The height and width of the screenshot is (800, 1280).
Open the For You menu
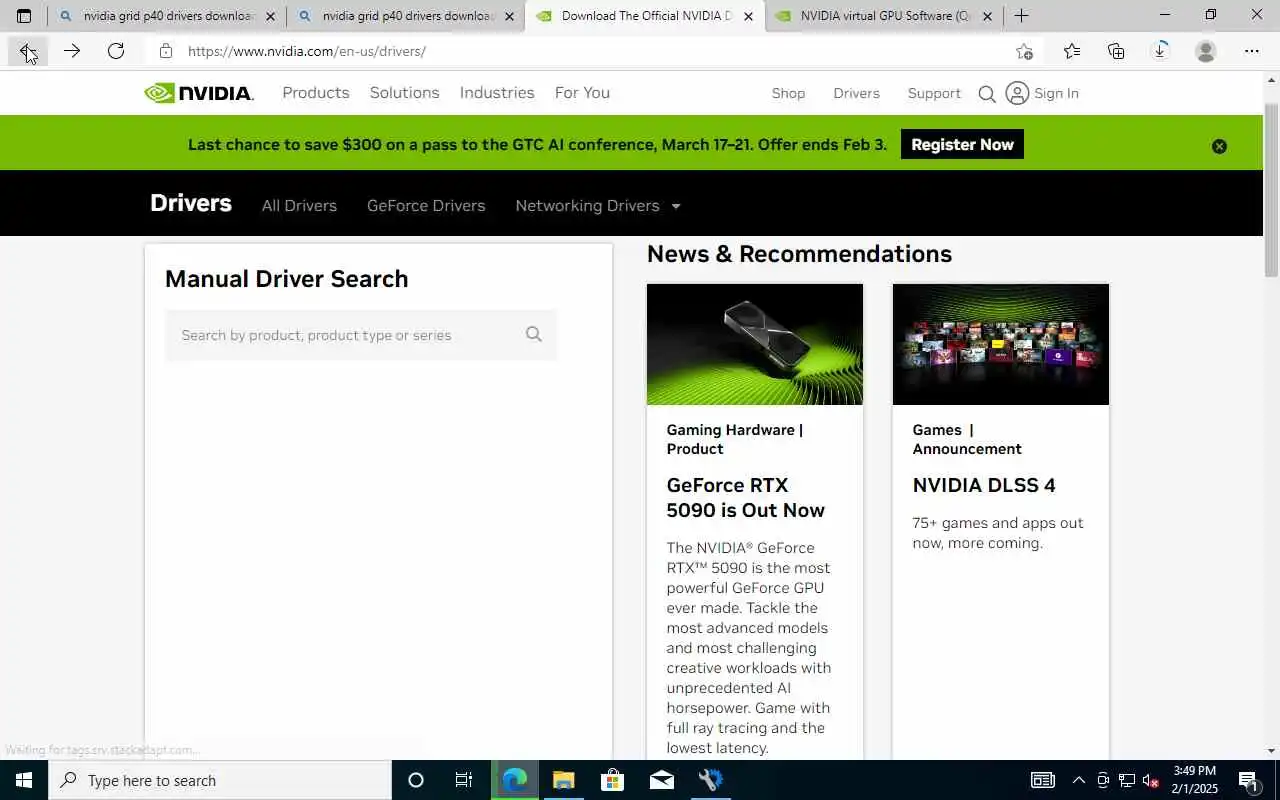[x=582, y=92]
